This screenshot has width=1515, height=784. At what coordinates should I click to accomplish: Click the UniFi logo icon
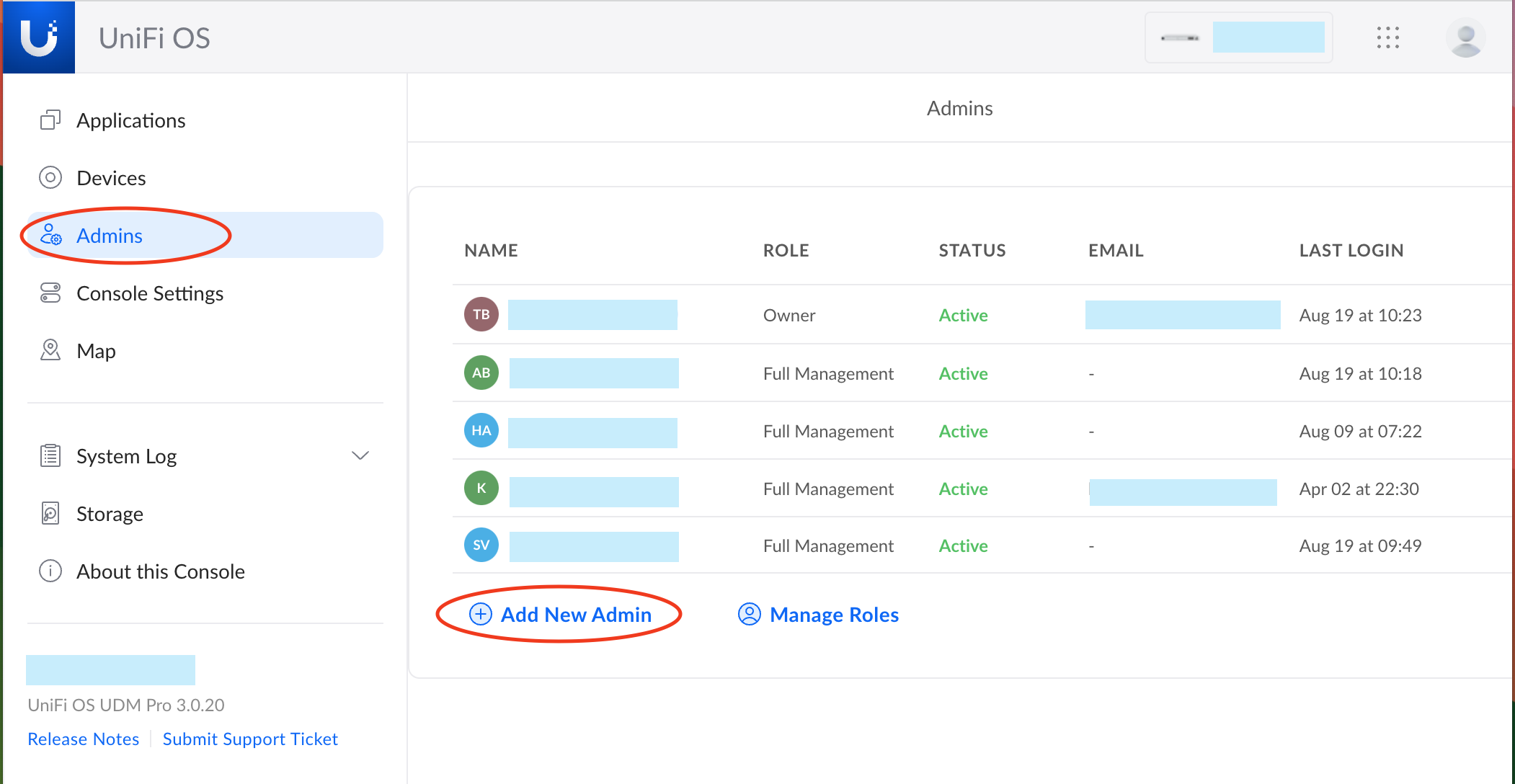39,37
